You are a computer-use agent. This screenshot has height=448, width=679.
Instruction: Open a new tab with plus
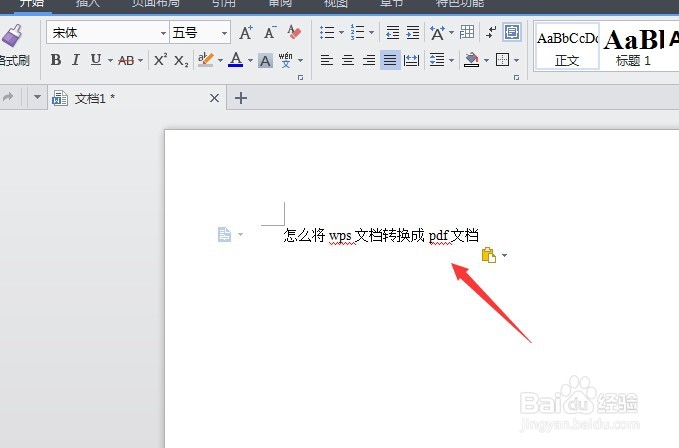pos(241,98)
